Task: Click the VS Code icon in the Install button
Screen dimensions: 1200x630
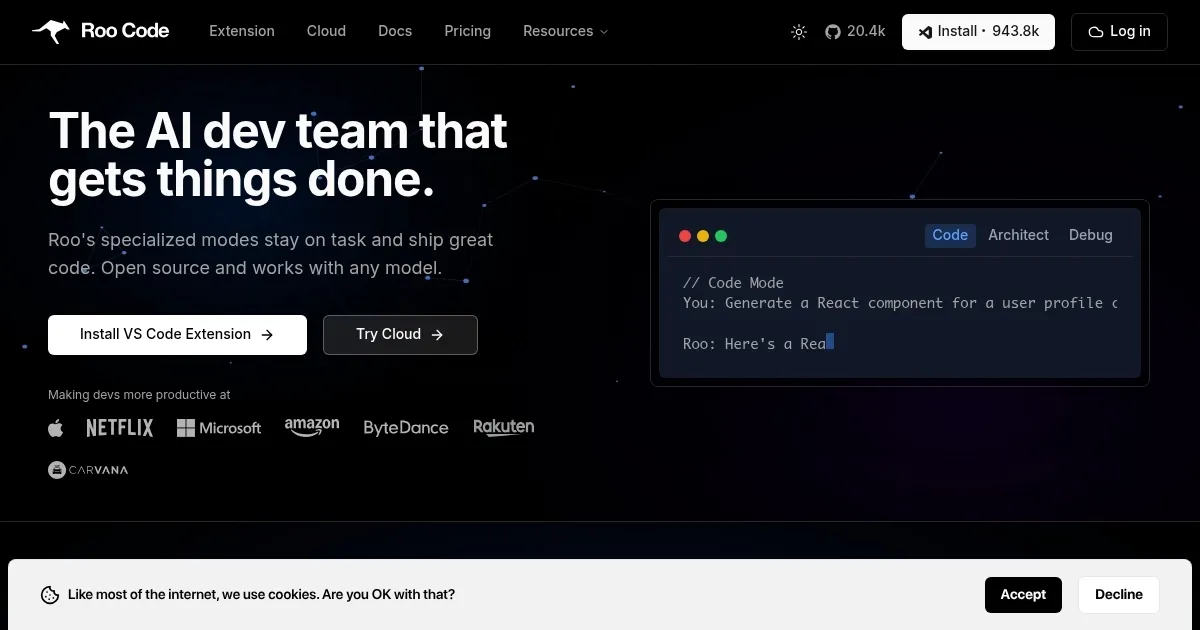Action: [x=925, y=32]
